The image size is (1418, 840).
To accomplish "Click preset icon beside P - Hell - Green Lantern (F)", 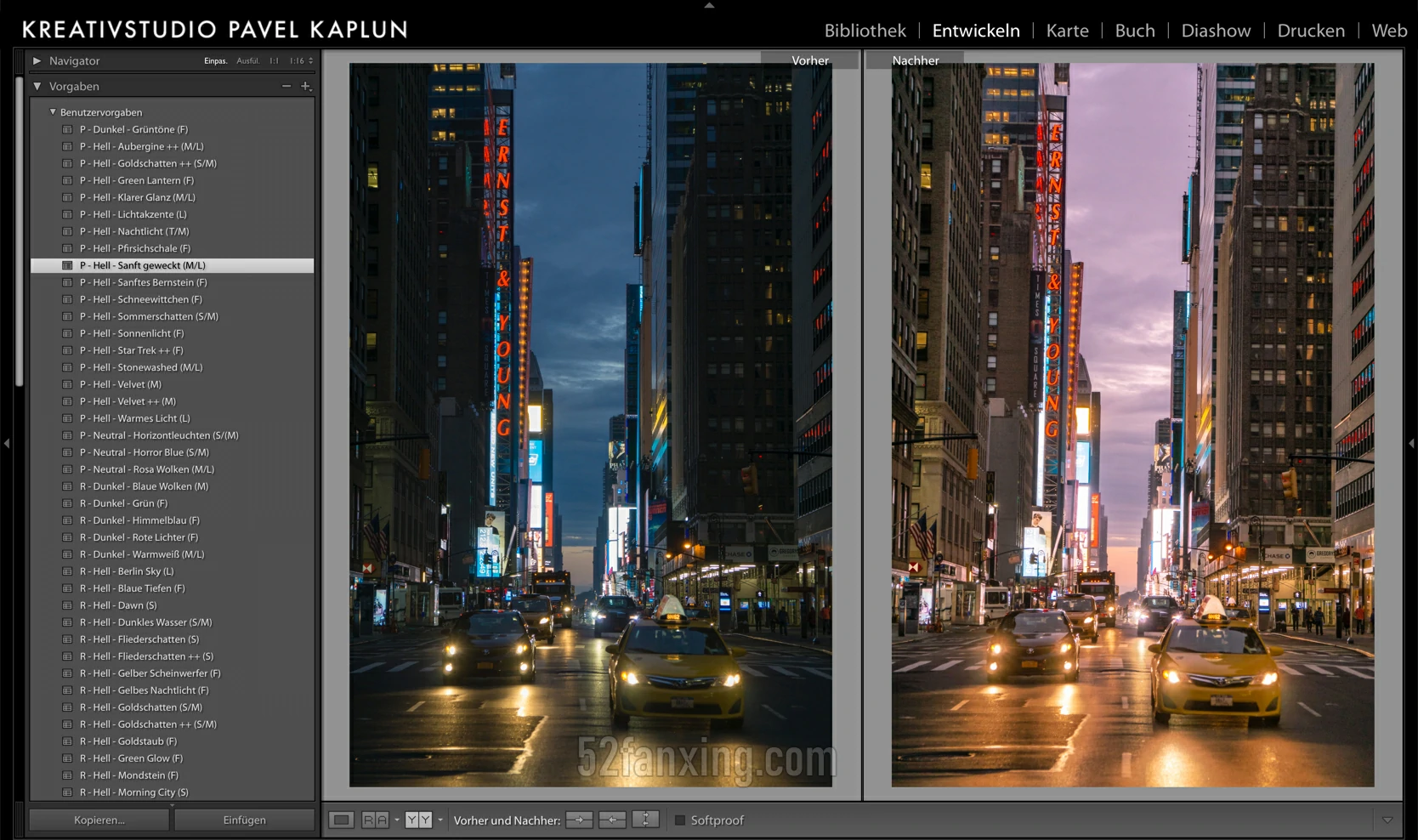I will [67, 180].
